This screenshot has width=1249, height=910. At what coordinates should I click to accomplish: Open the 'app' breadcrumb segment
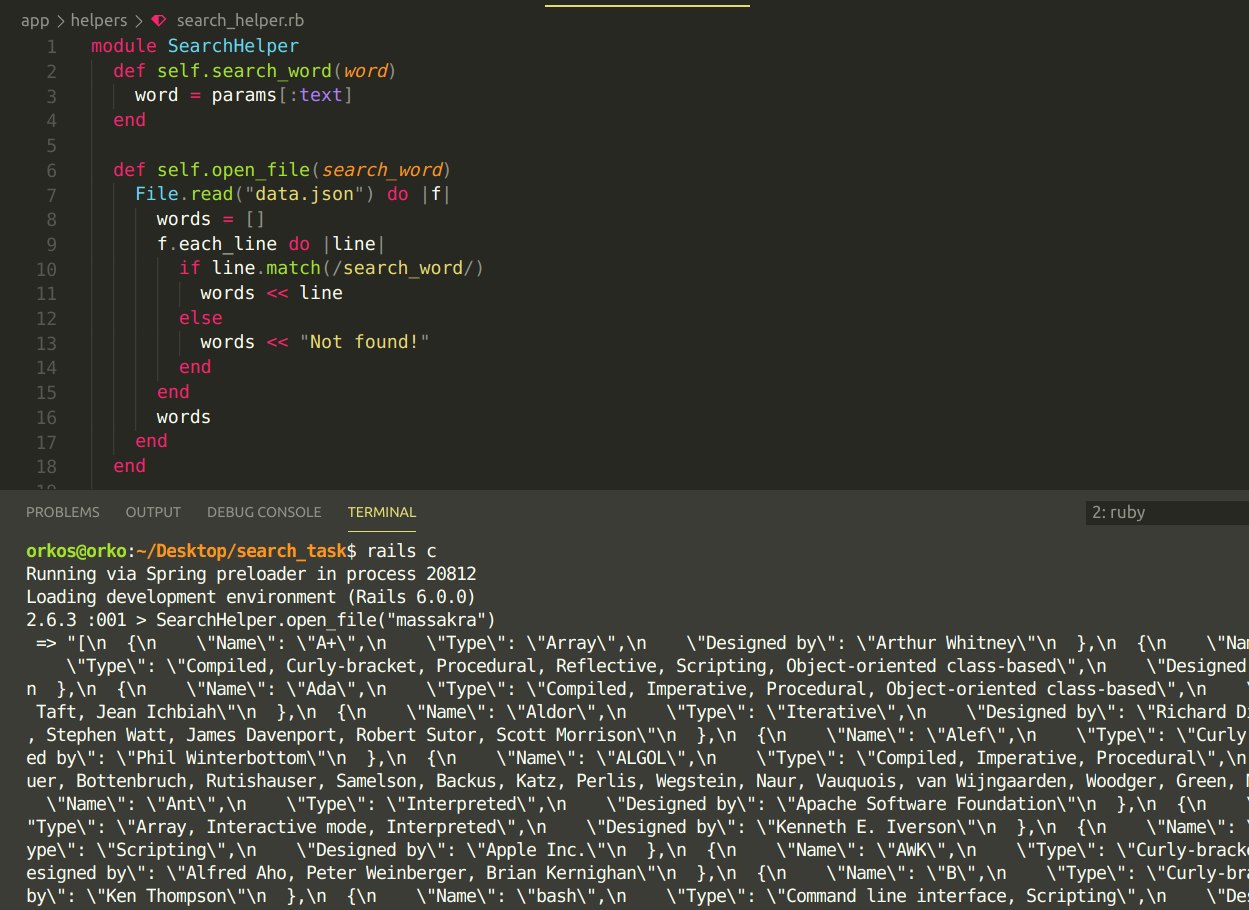(x=37, y=20)
